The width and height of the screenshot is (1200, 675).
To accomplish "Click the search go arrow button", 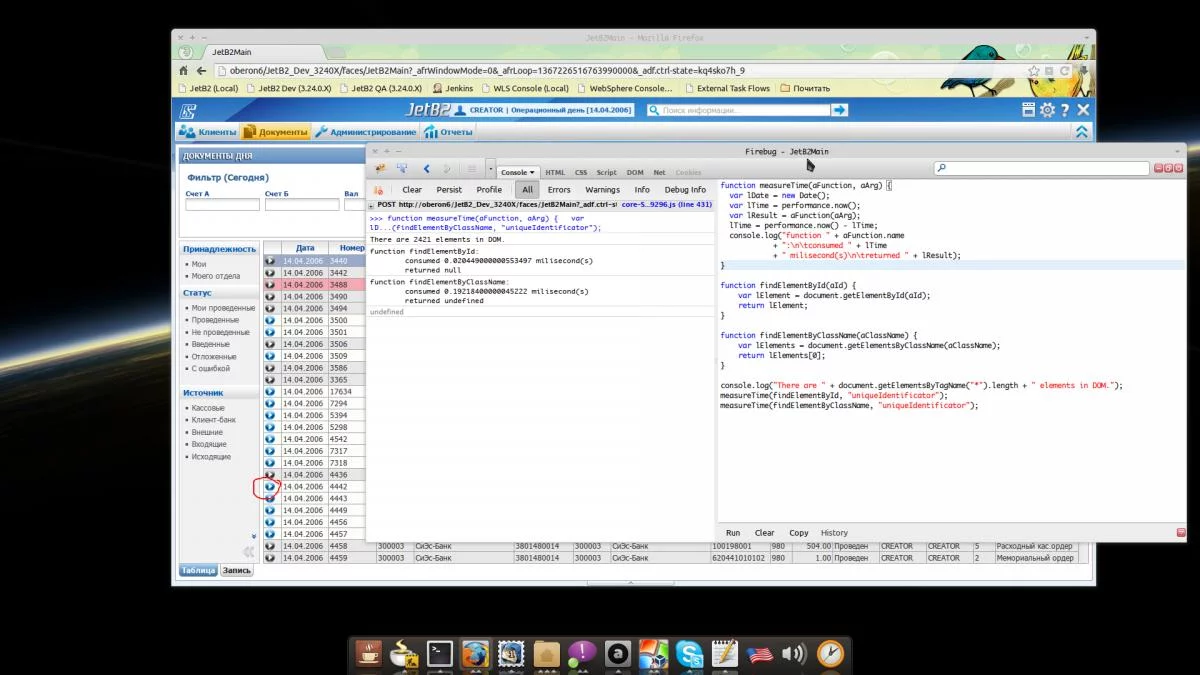I will pyautogui.click(x=840, y=110).
